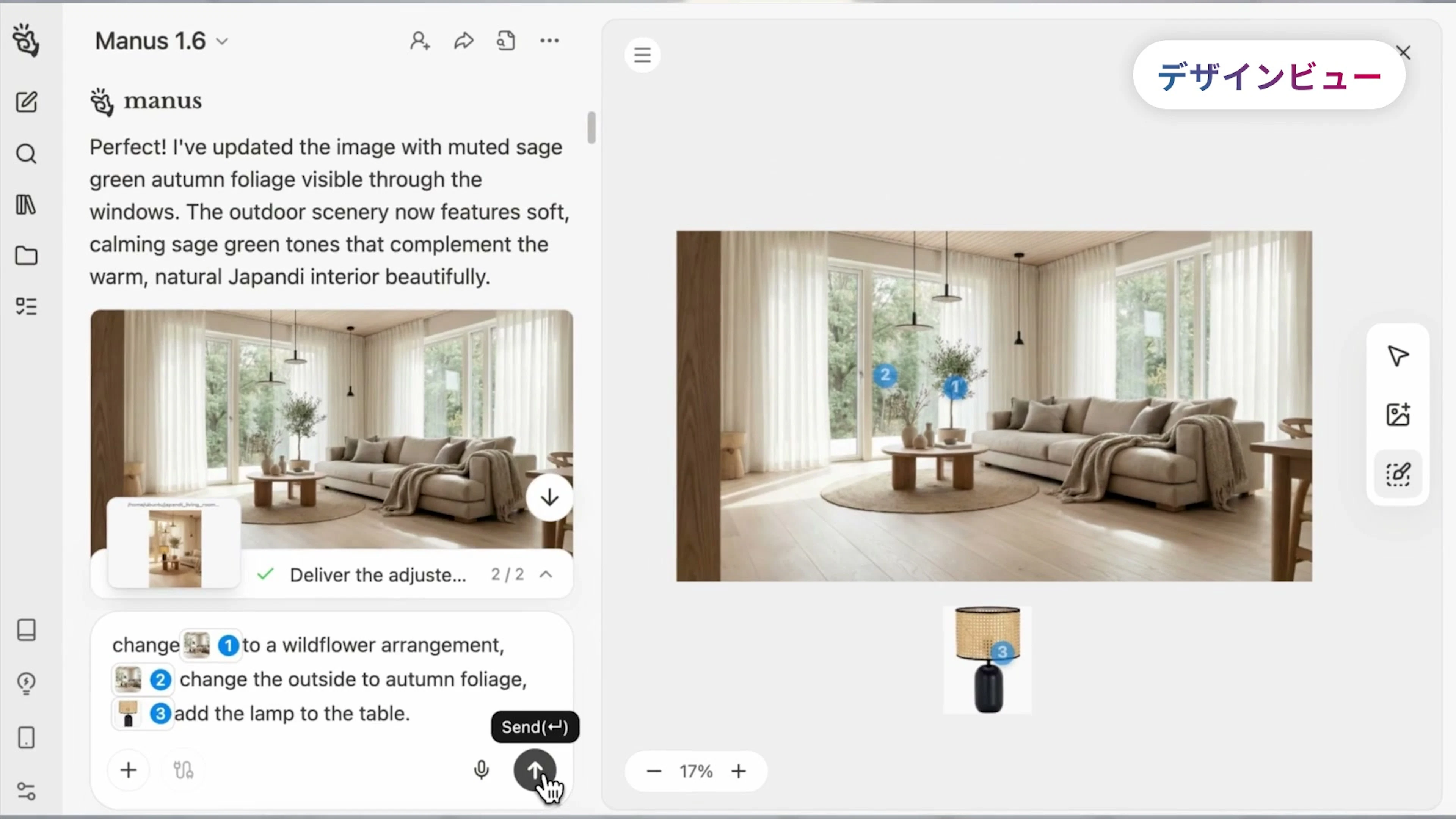Zoom in with the plus button

coord(738,771)
